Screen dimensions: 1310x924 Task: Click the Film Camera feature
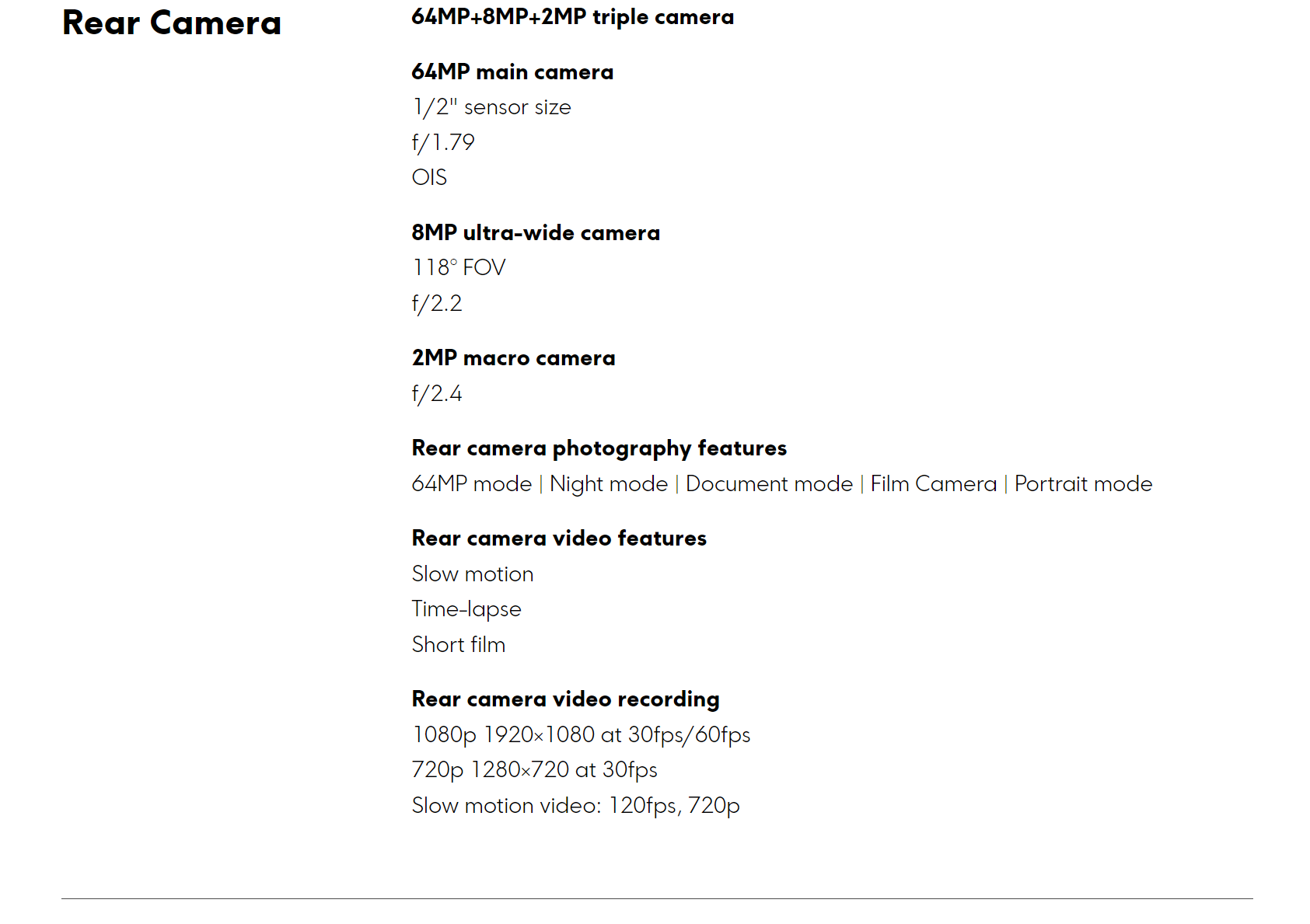(933, 484)
